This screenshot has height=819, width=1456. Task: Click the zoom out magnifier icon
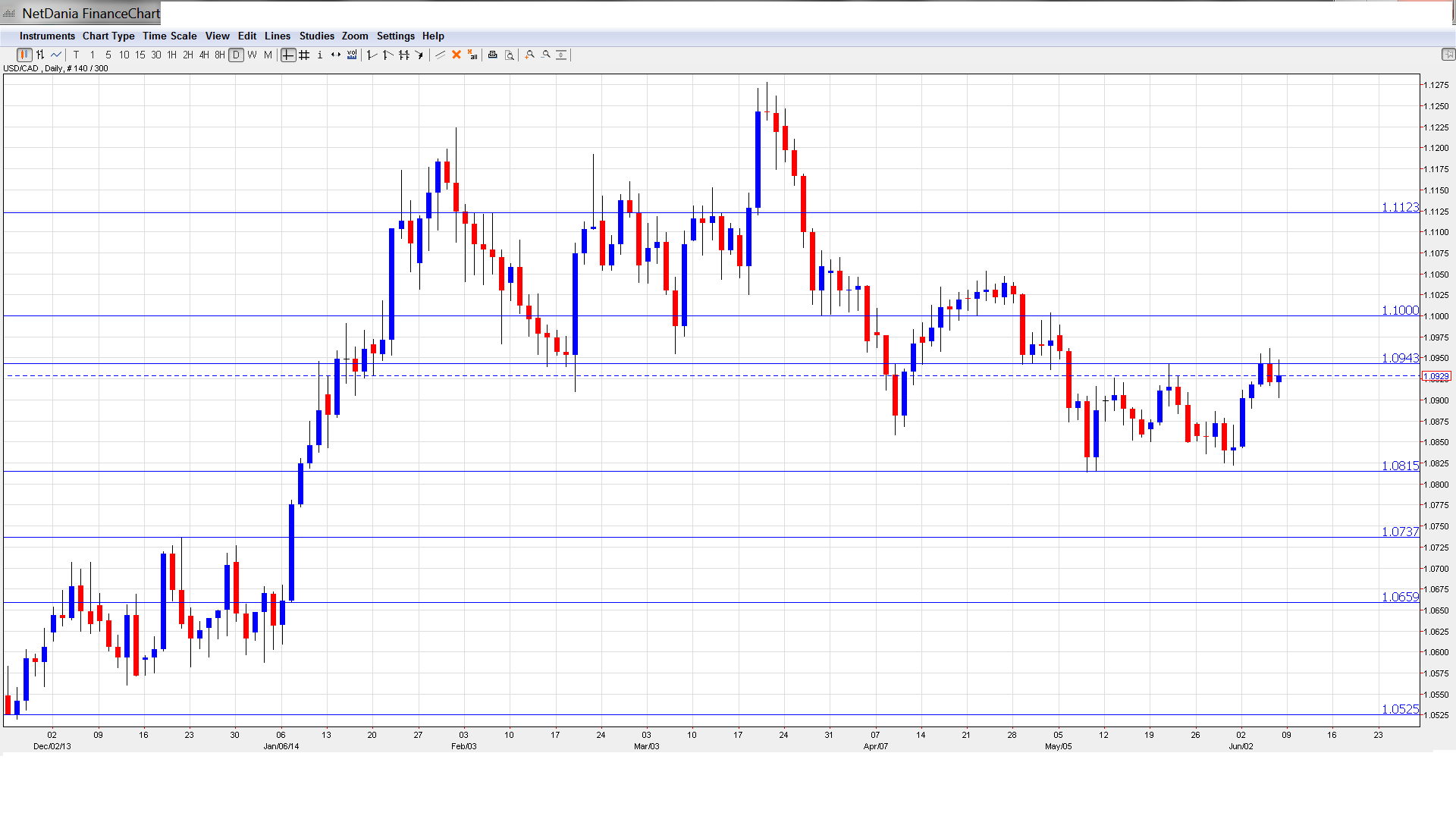tap(546, 55)
